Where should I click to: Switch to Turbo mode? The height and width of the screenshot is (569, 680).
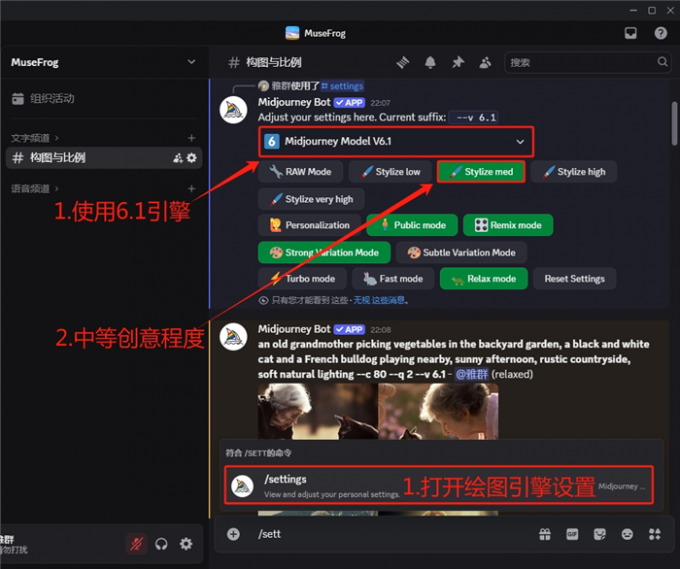[302, 278]
